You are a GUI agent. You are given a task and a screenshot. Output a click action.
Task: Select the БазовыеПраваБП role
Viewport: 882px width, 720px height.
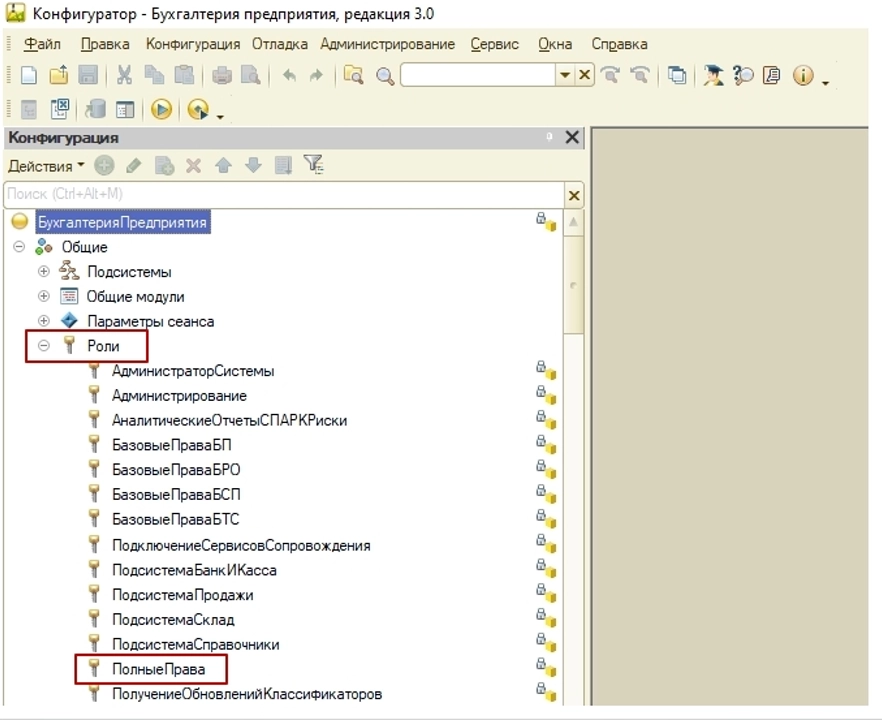tap(172, 445)
